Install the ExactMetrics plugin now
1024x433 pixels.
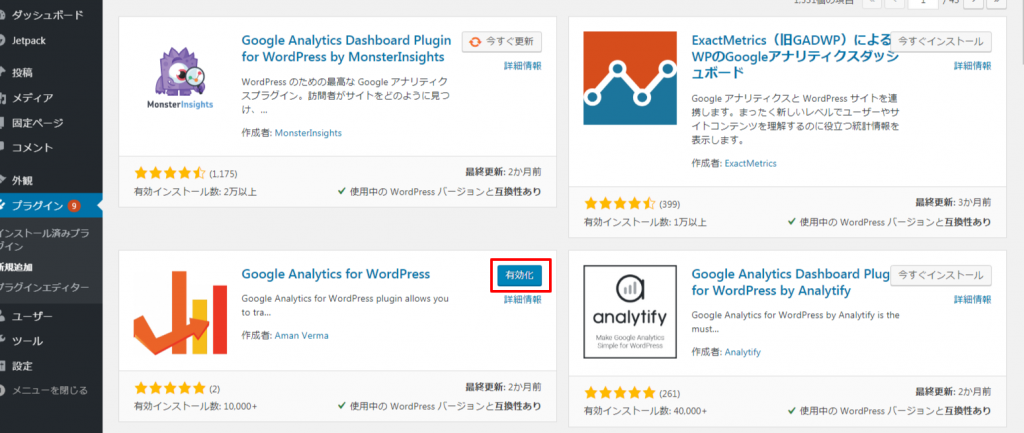(x=941, y=41)
